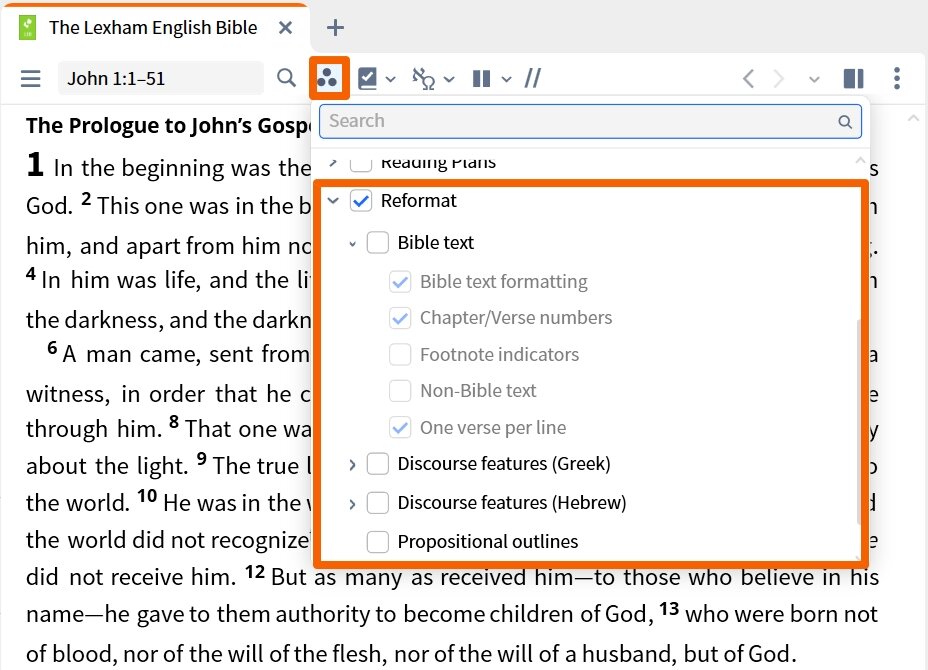This screenshot has width=928, height=670.
Task: Add a new tab with plus
Action: (x=335, y=28)
